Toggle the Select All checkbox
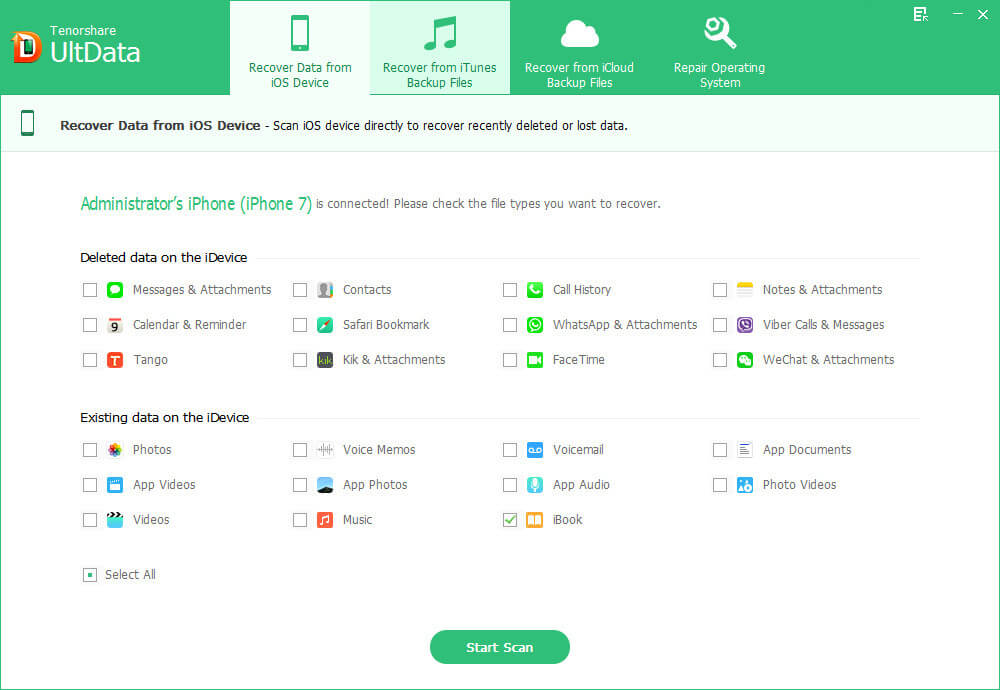This screenshot has height=690, width=1000. point(90,575)
